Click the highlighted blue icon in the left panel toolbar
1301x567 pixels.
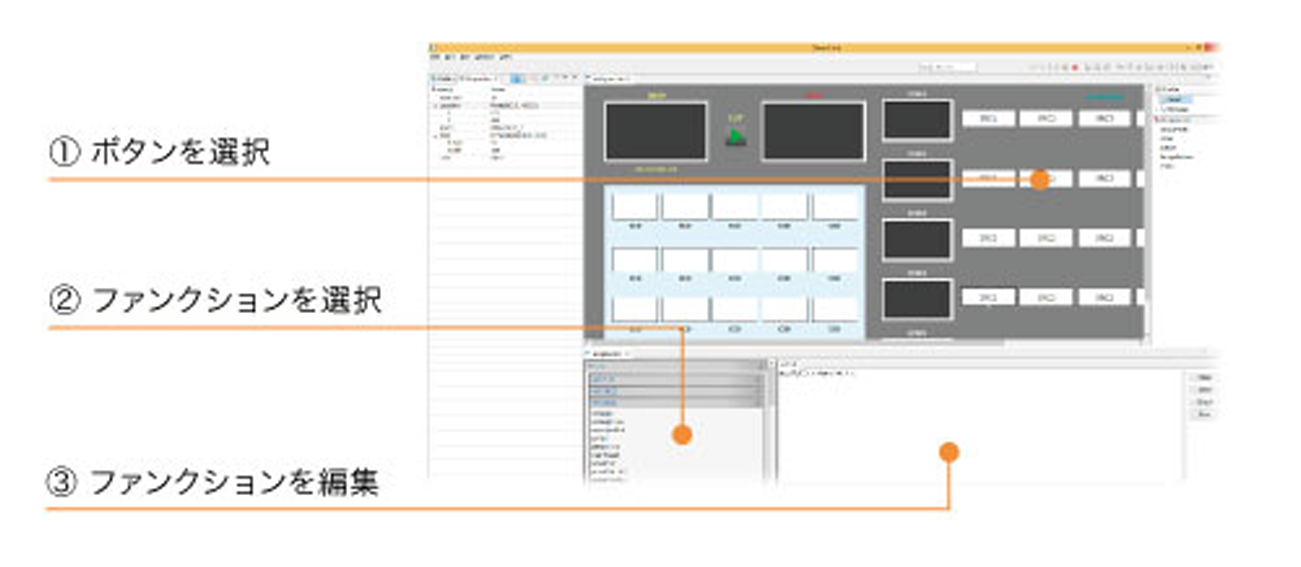516,77
